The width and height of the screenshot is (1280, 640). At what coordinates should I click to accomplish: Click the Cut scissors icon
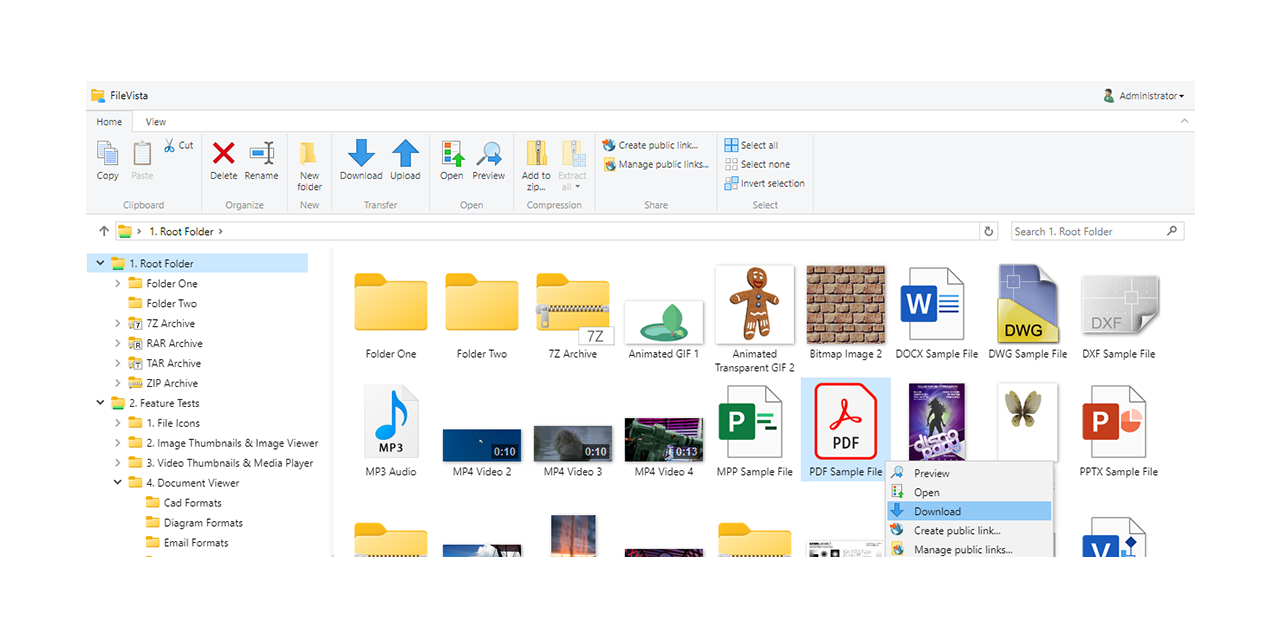171,145
